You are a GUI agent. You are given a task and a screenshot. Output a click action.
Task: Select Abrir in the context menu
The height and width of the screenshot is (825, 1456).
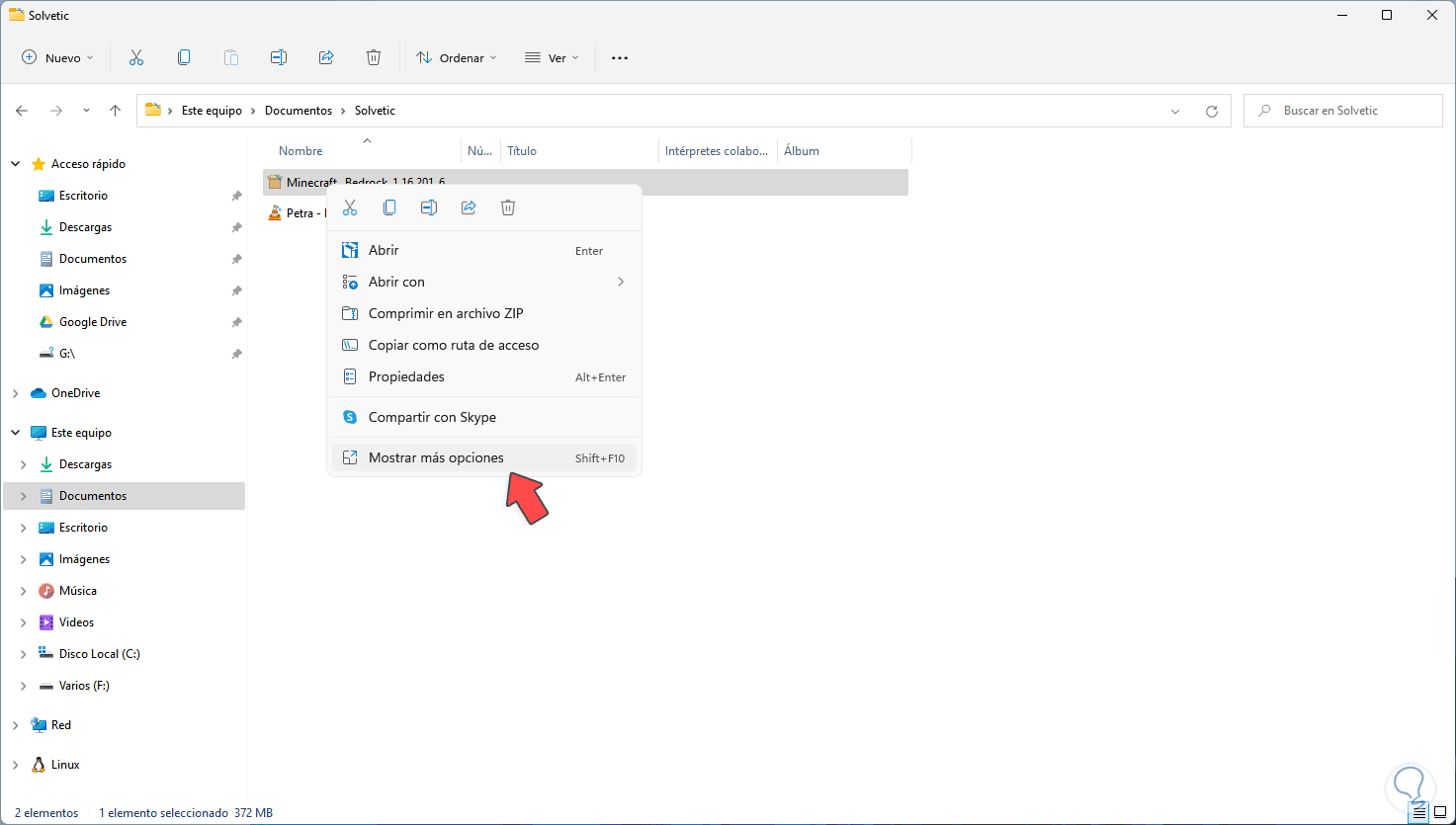click(x=484, y=250)
